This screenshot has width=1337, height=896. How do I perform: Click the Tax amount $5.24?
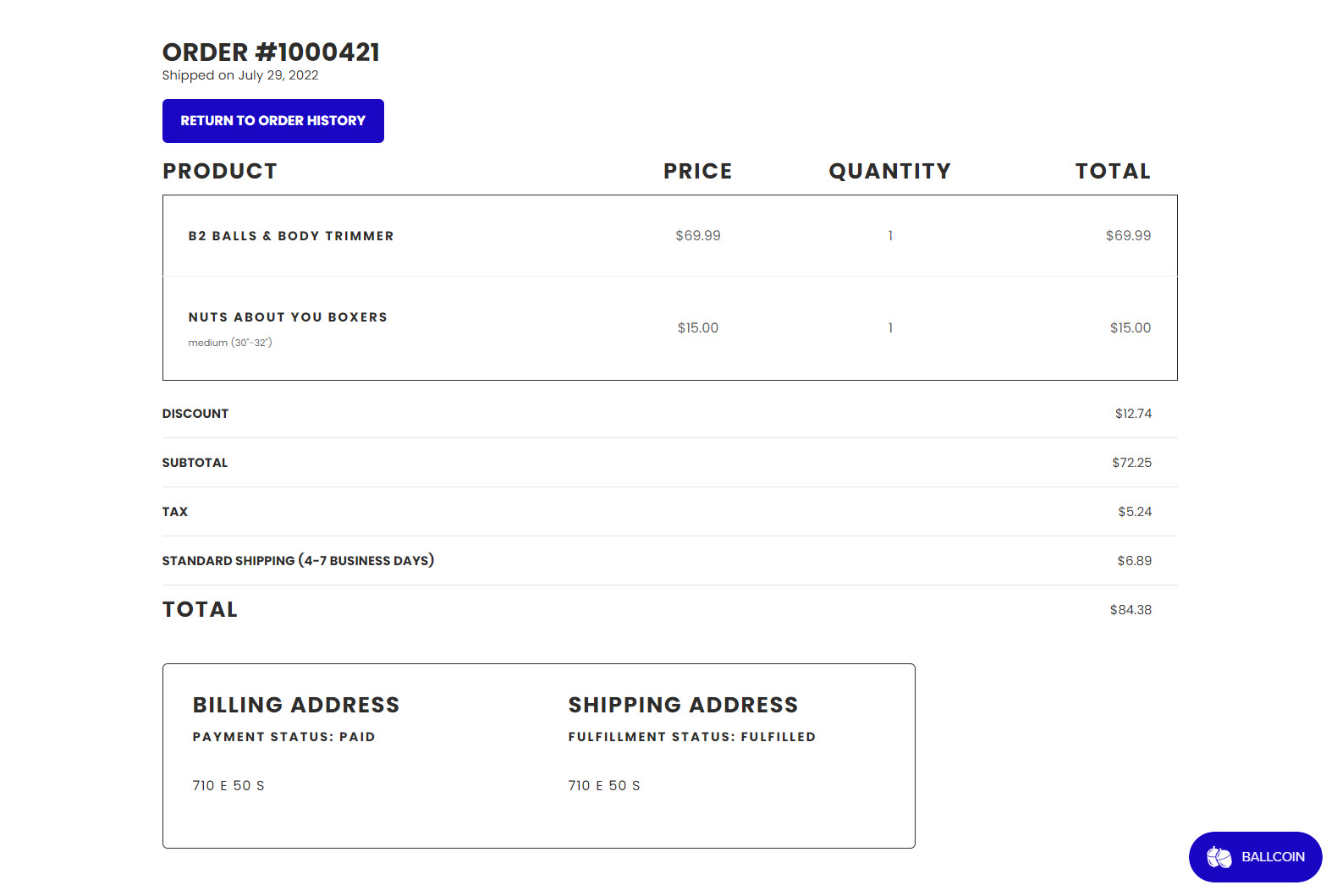(x=1135, y=512)
